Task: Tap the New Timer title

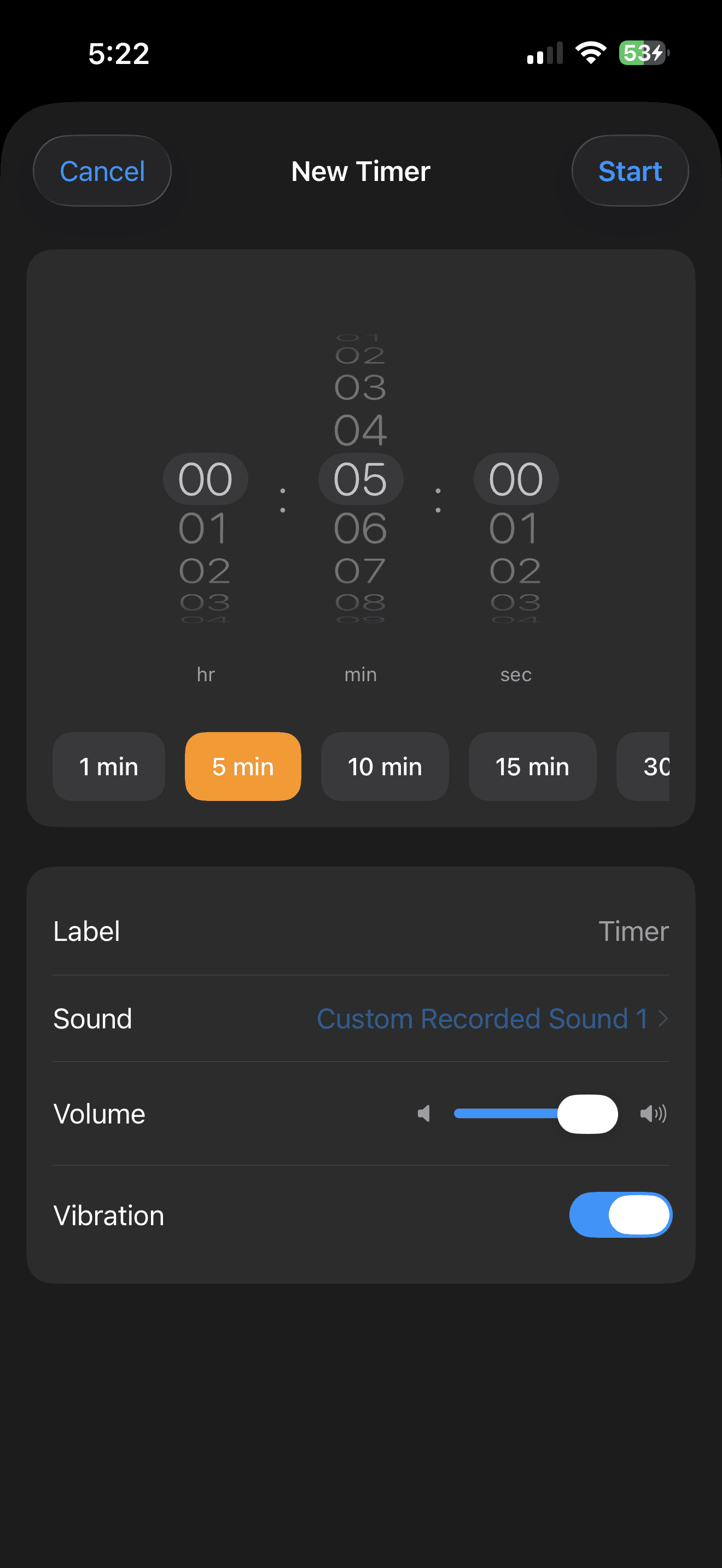Action: point(361,172)
